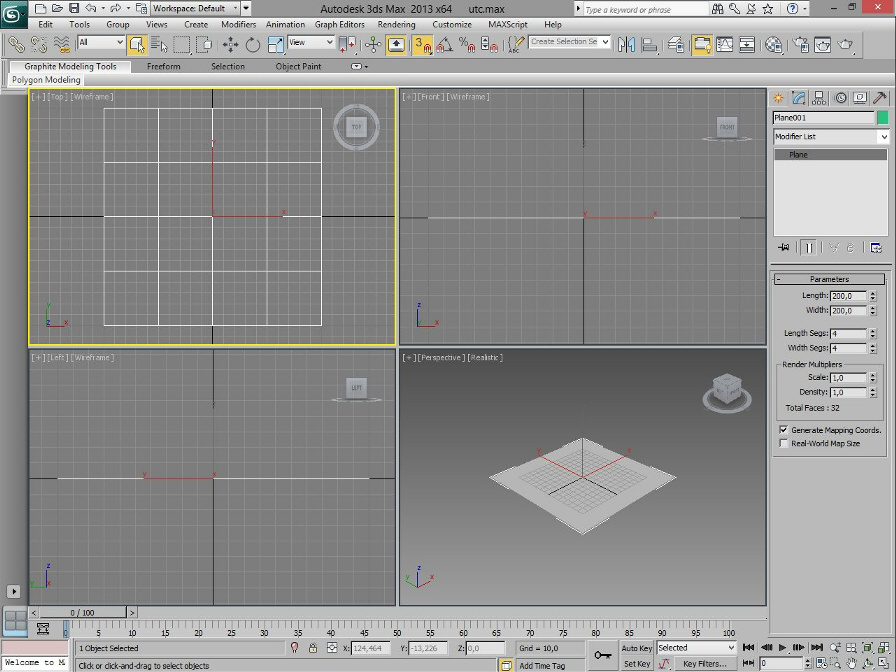Toggle 3D Snaps
This screenshot has width=896, height=672.
422,45
